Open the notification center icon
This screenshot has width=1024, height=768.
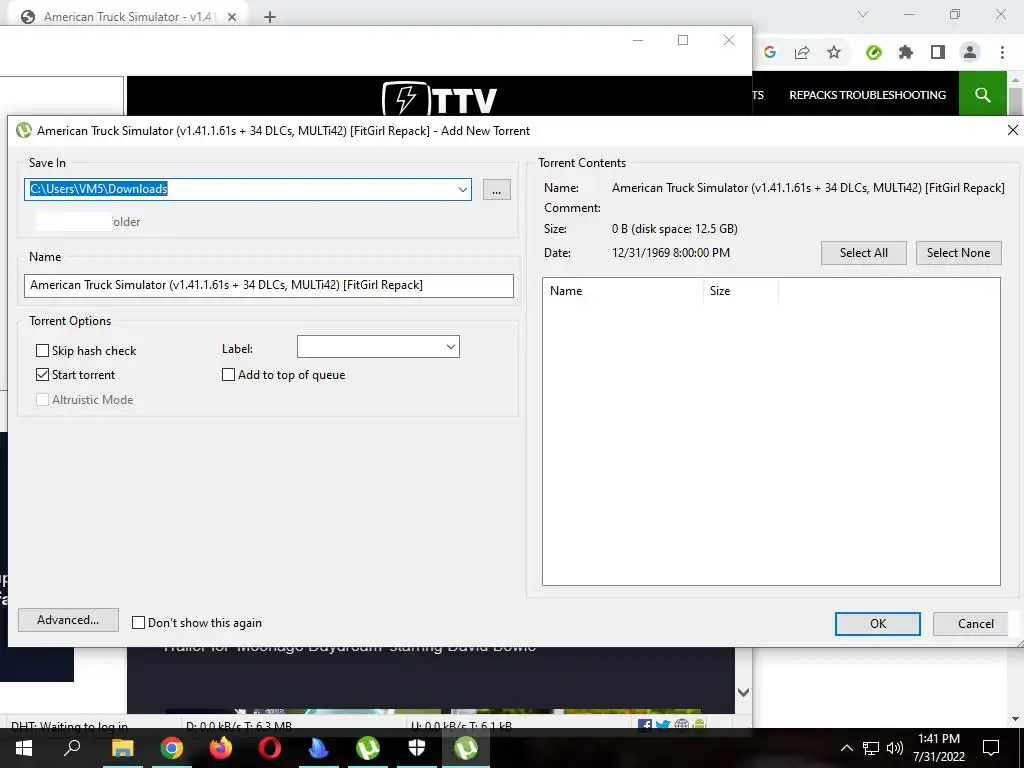[991, 748]
